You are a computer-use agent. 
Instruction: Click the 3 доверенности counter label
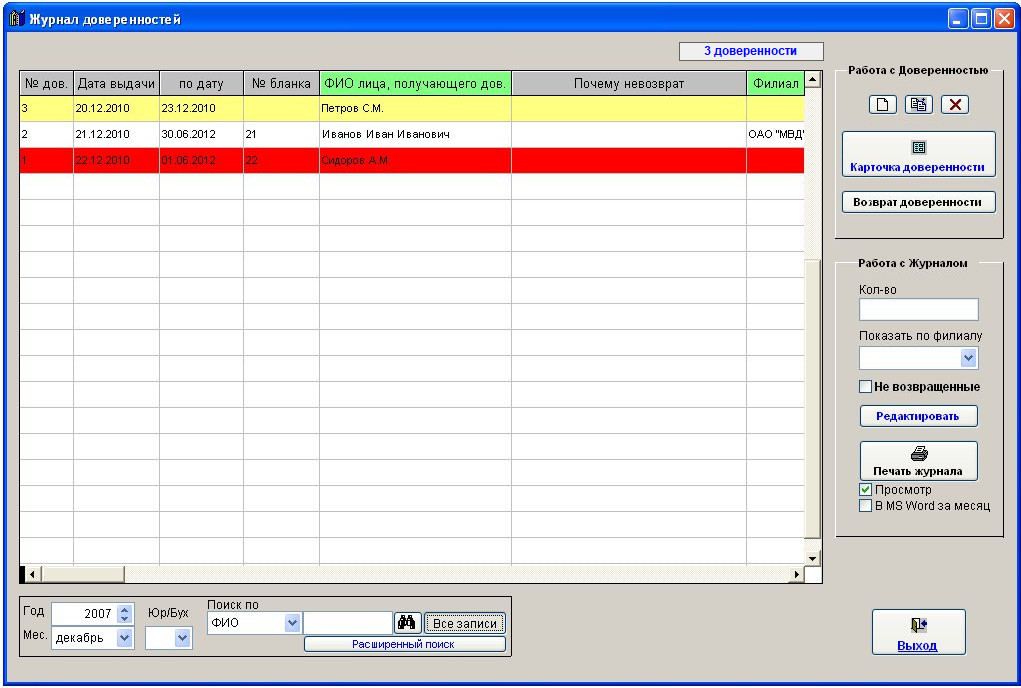click(751, 51)
